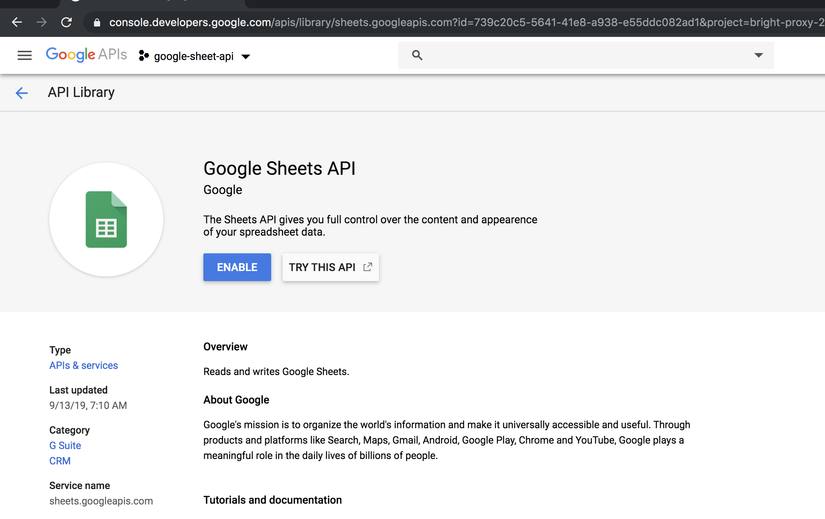Screen dimensions: 825x519
Task: Click the browser back arrow
Action: (16, 22)
